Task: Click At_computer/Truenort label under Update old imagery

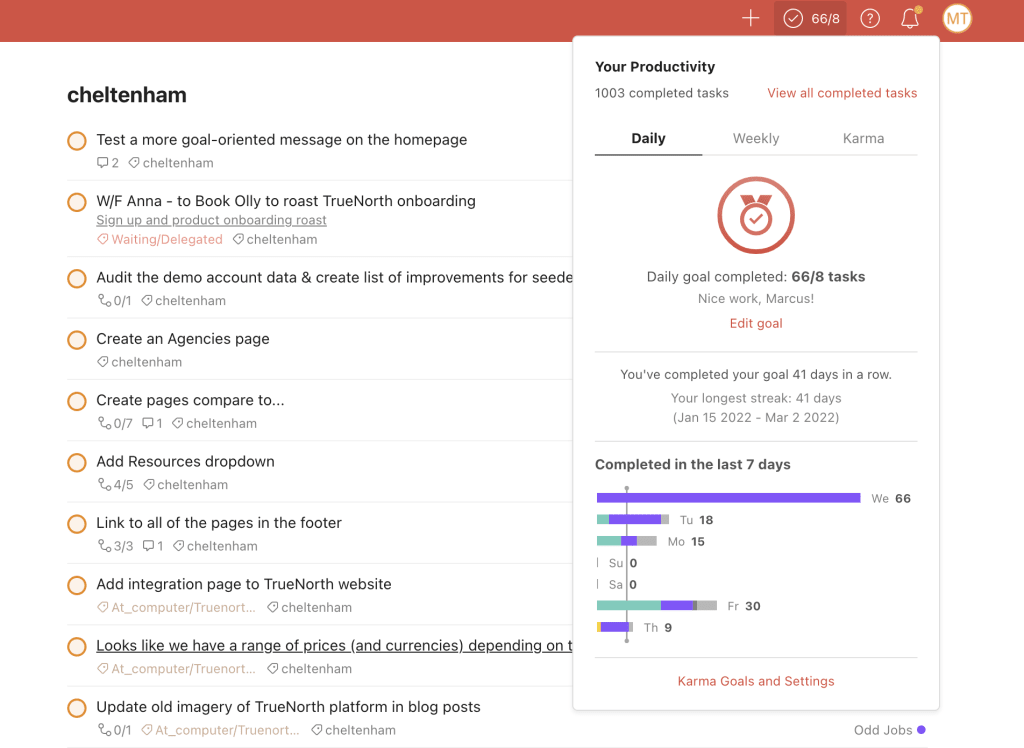Action: point(220,730)
